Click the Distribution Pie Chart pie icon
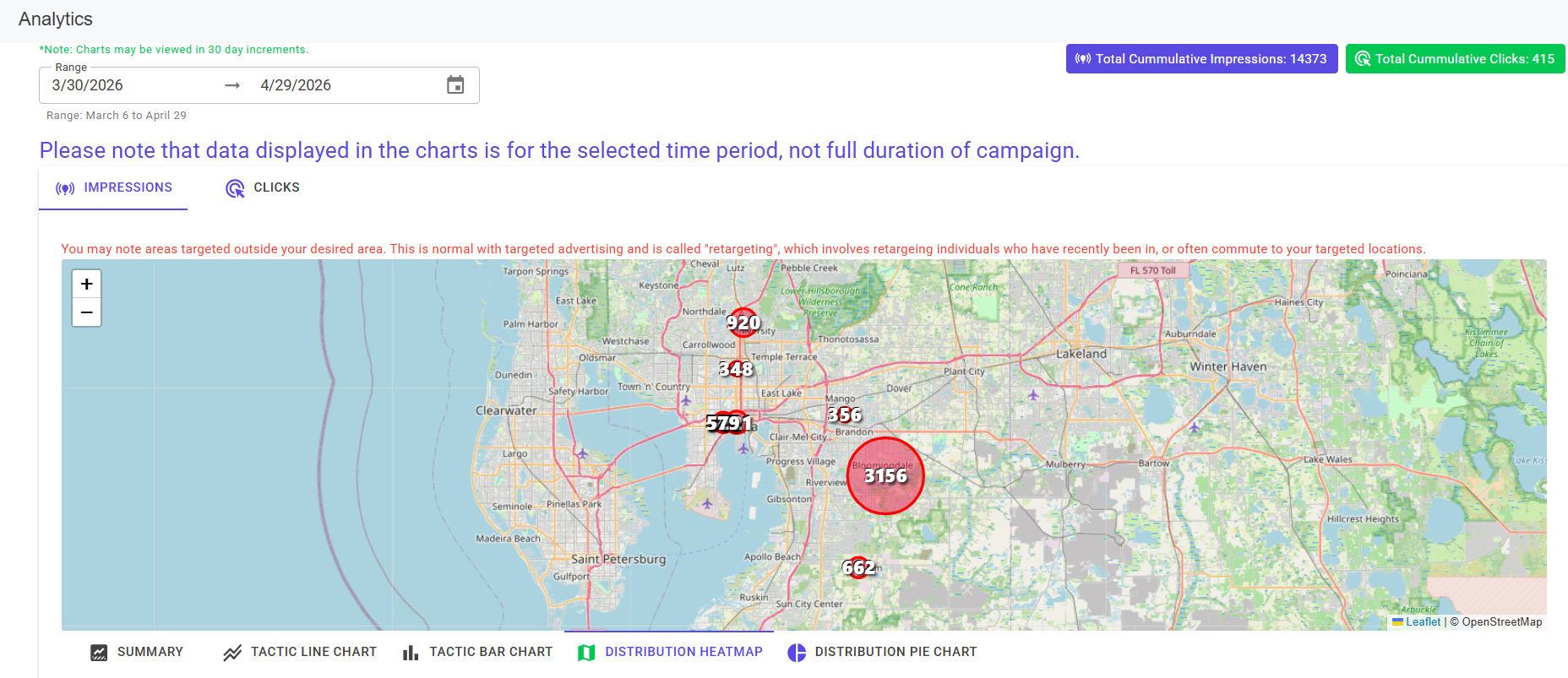Screen dimensions: 1568x678 (x=797, y=653)
